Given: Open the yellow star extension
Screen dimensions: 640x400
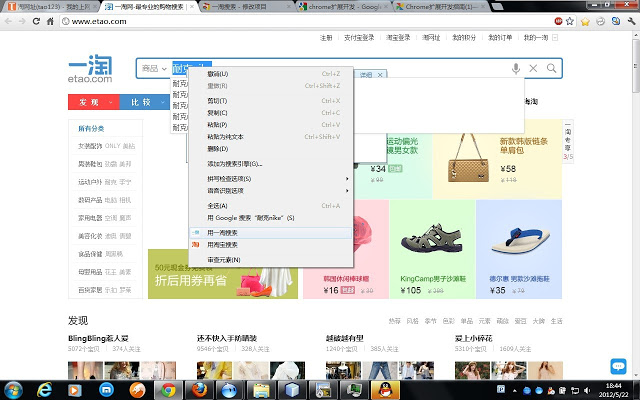Looking at the screenshot, I should 585,22.
